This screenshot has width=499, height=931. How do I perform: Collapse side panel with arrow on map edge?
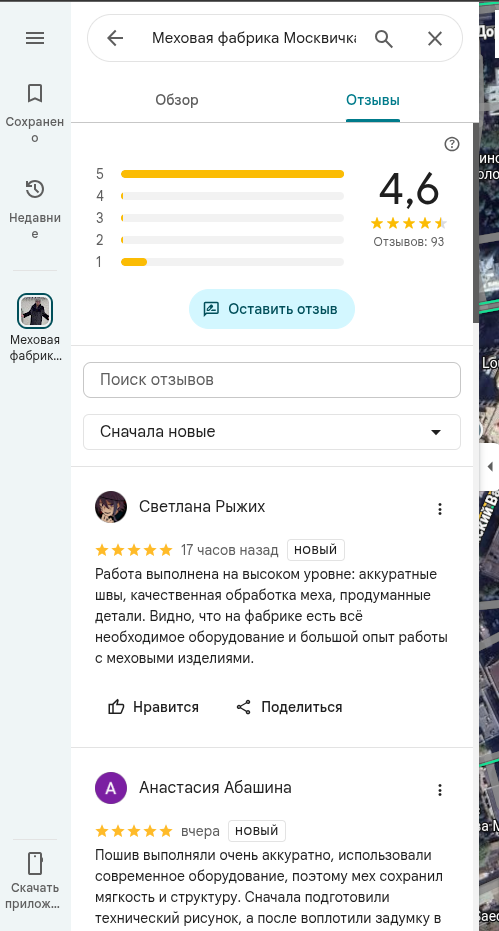pyautogui.click(x=489, y=466)
